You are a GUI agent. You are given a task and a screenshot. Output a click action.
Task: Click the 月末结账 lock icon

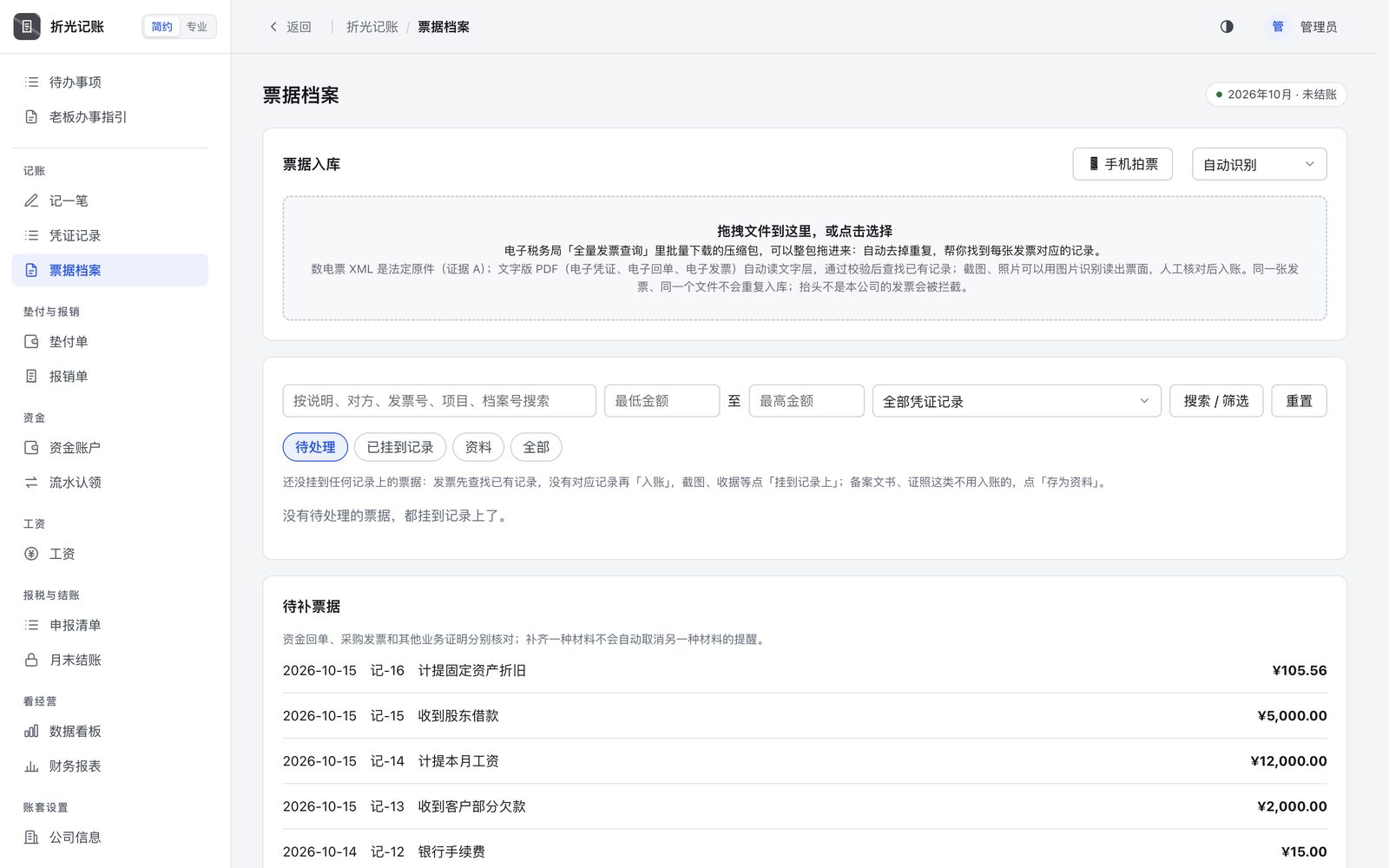[x=31, y=660]
